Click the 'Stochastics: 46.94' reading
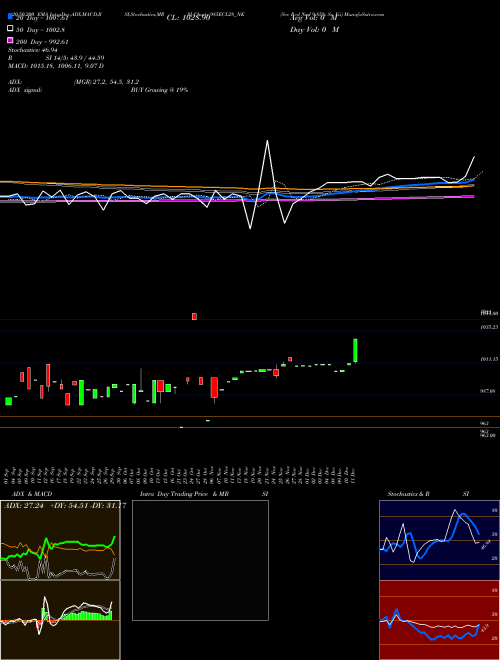The height and width of the screenshot is (660, 500). click(32, 50)
